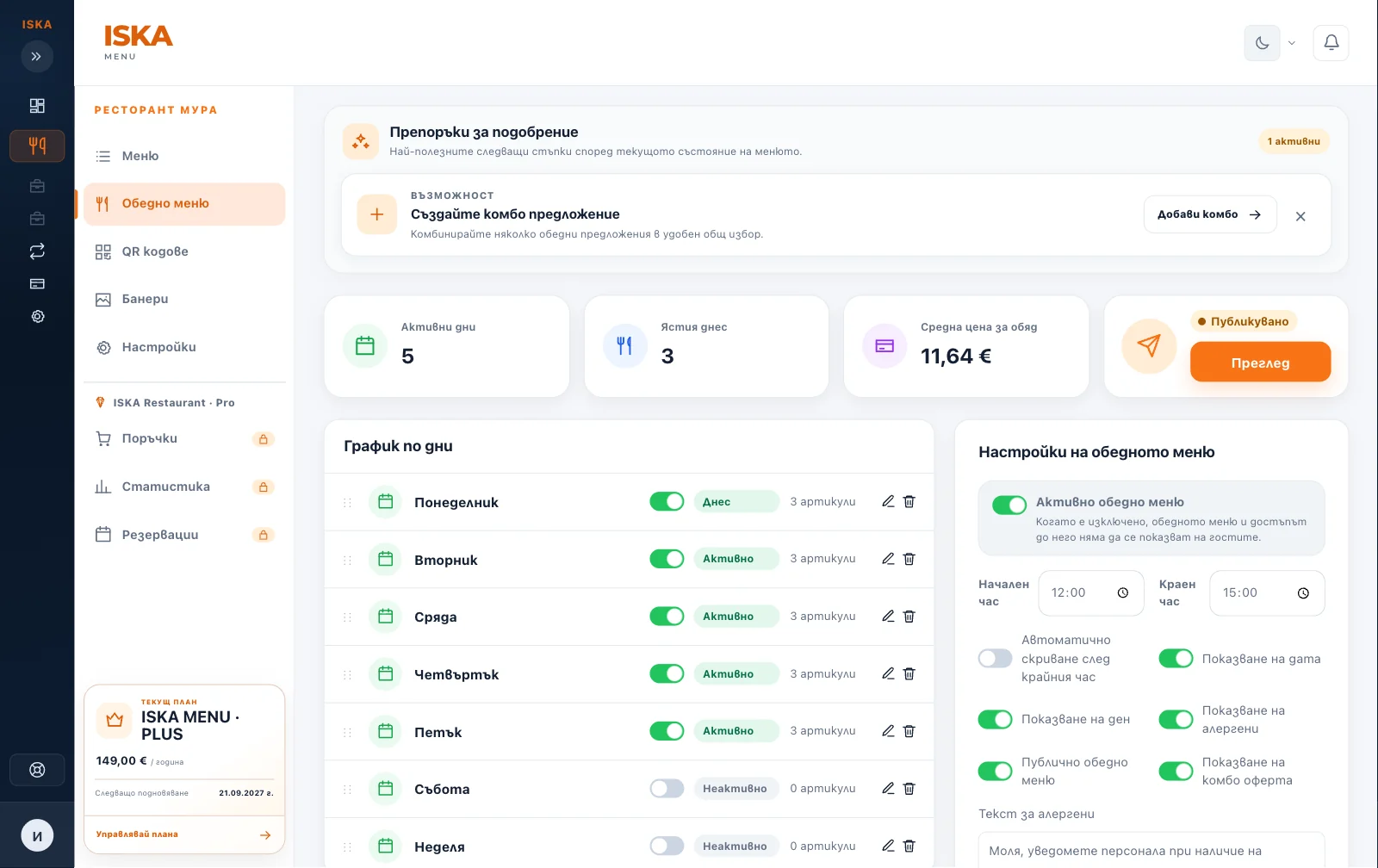Click the user avatar И
1378x868 pixels.
[37, 835]
